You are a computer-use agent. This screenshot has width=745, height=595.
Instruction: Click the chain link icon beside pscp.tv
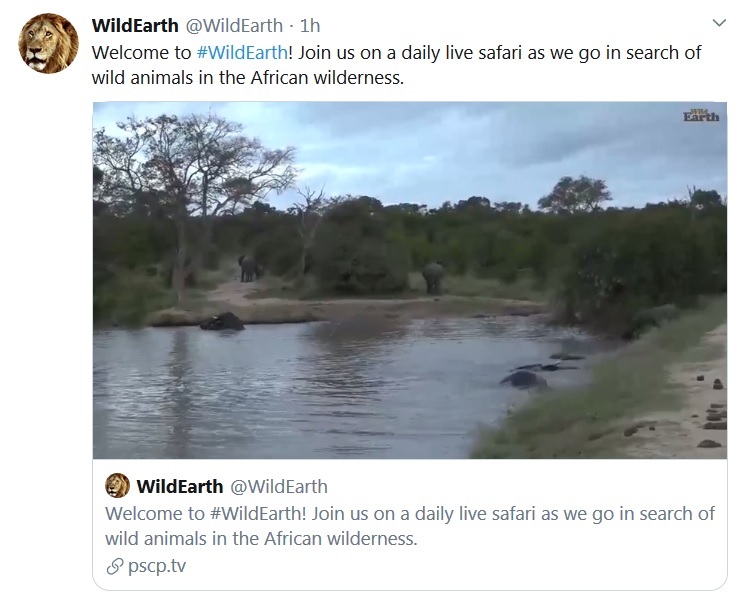(114, 566)
